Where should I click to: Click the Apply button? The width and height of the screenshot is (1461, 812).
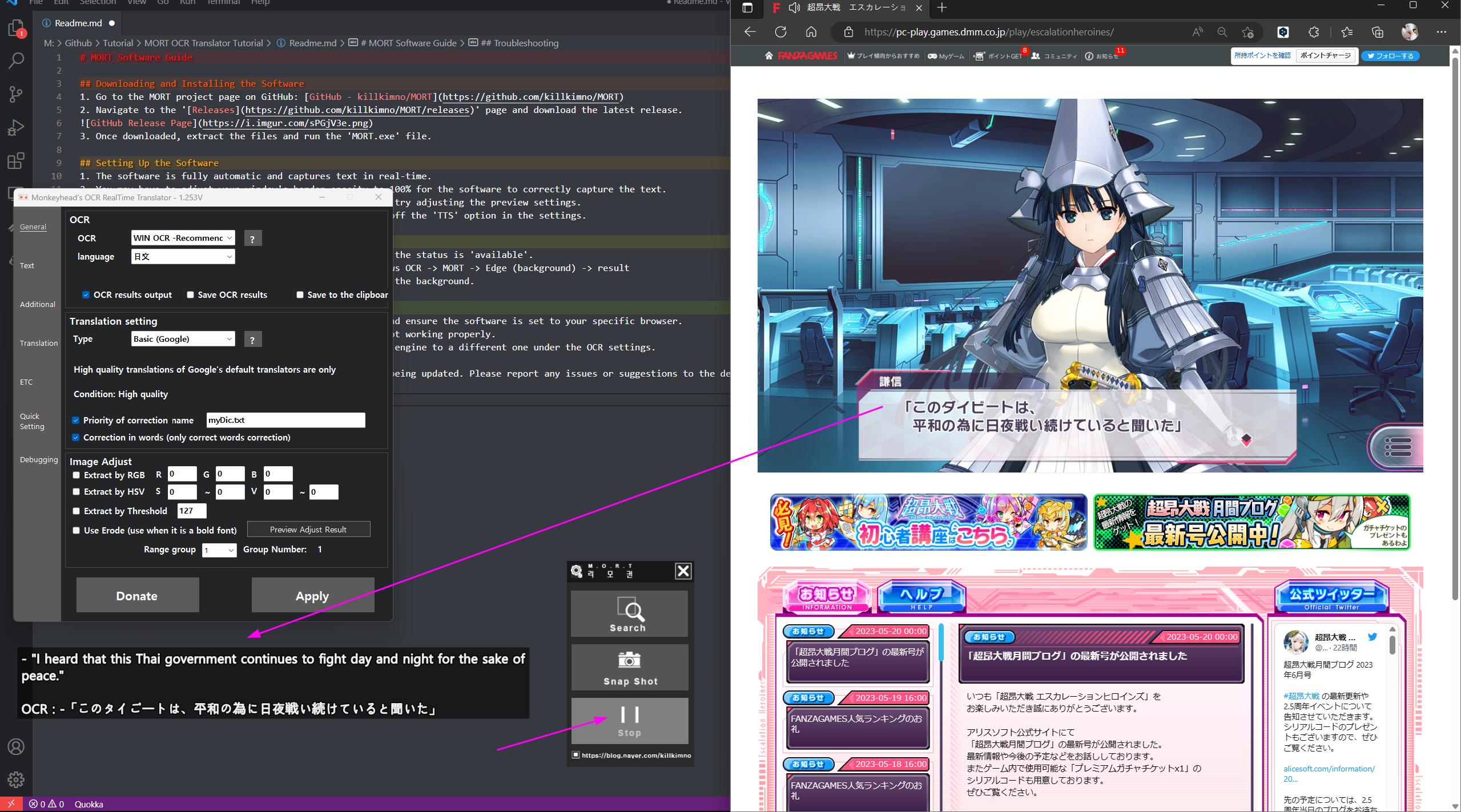[312, 596]
